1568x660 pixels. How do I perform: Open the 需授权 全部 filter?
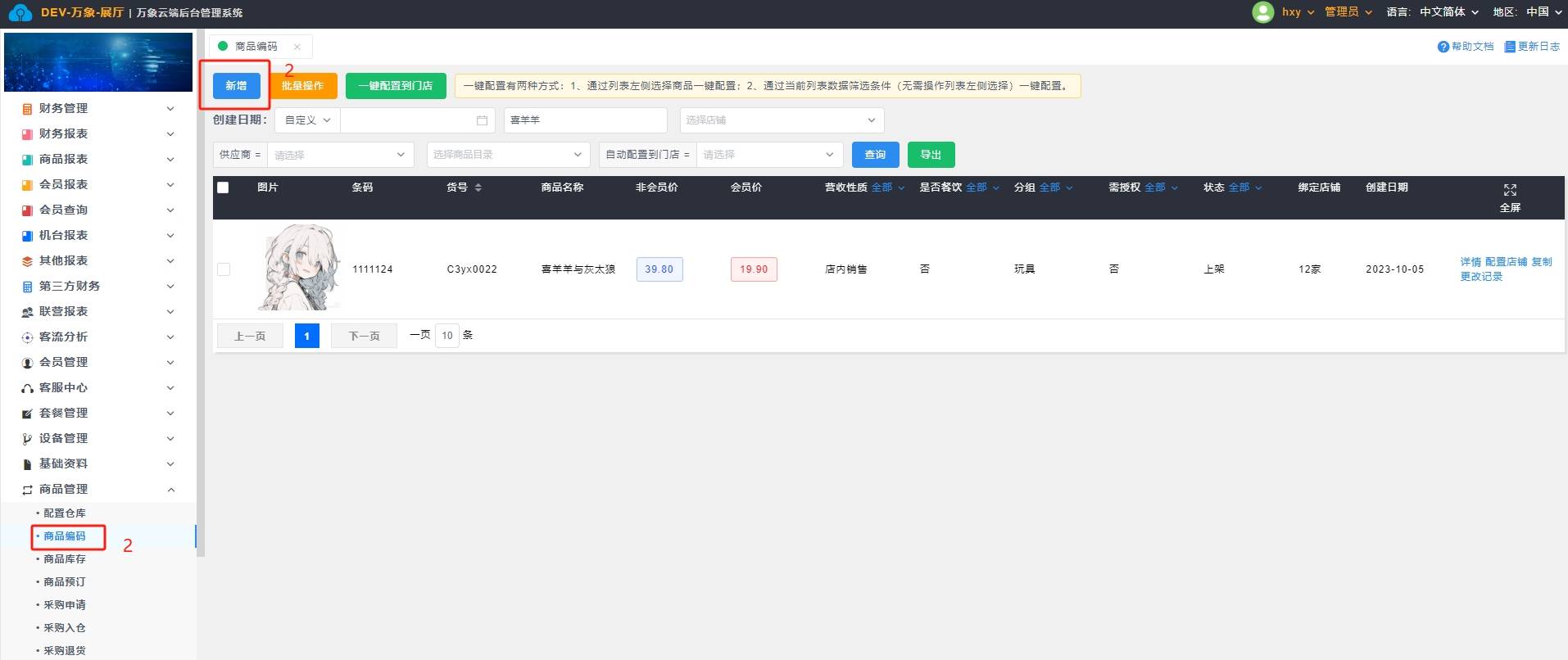click(1162, 188)
